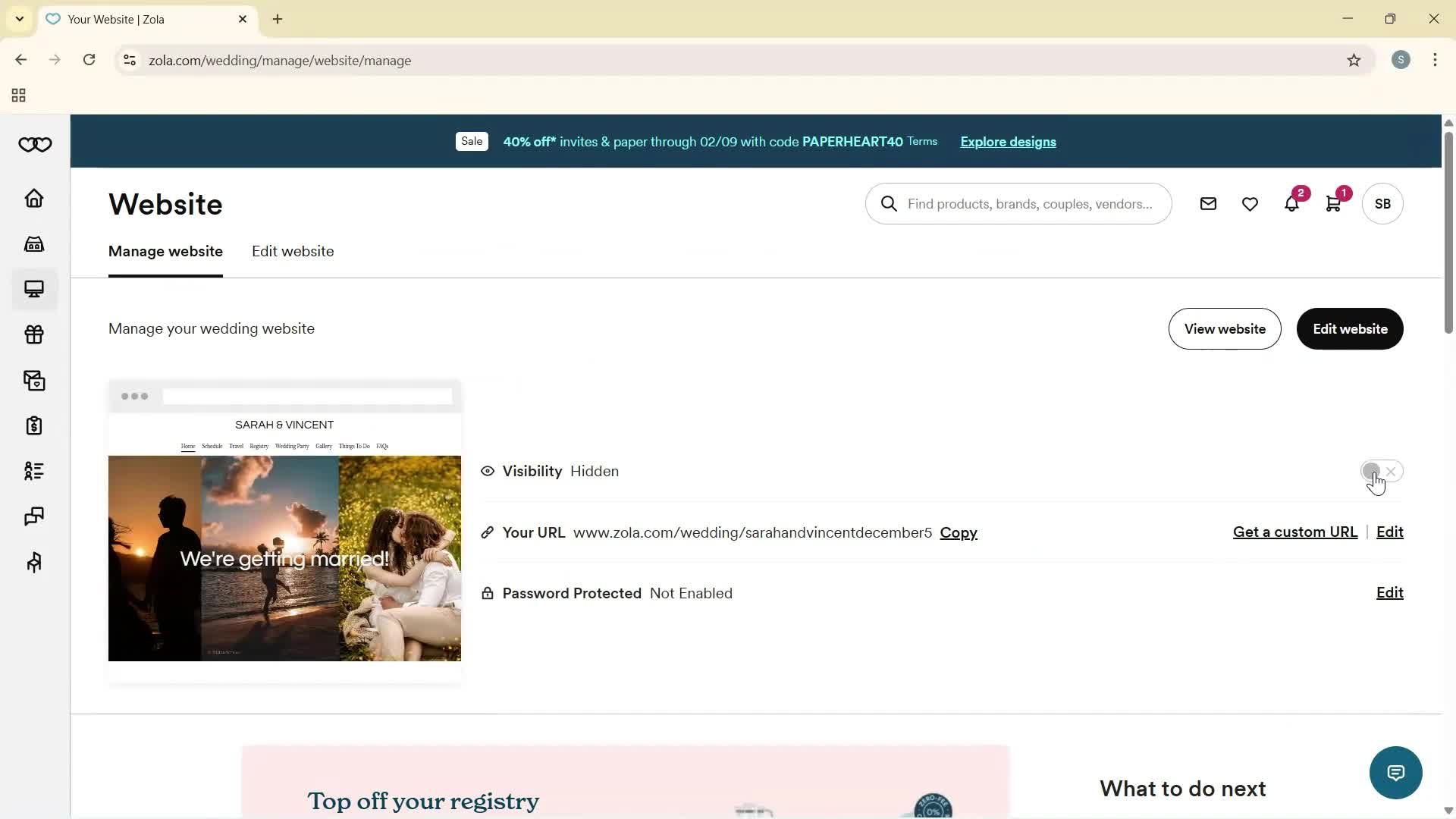Open Chrome's three-dot menu
This screenshot has height=819, width=1456.
point(1435,60)
